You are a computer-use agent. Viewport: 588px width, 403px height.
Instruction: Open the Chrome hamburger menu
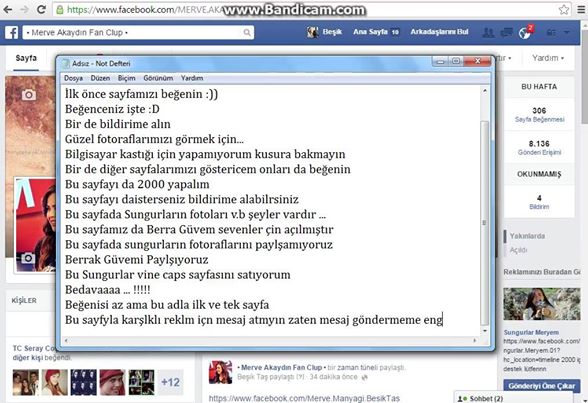581,9
